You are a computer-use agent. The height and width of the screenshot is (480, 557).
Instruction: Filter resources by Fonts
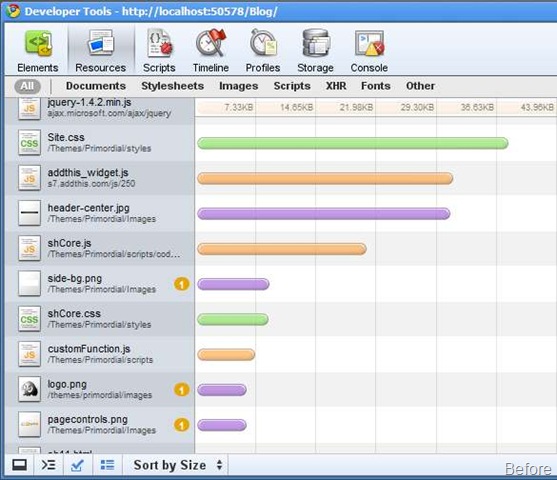click(375, 86)
